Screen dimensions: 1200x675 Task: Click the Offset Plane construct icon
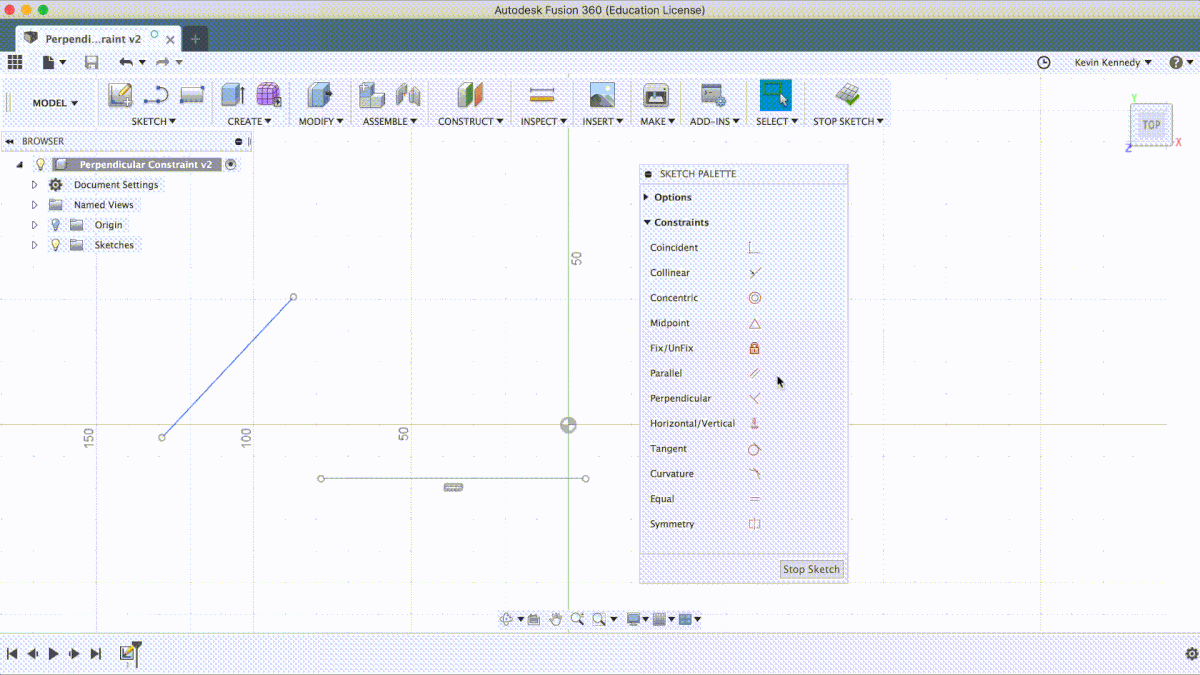(470, 96)
